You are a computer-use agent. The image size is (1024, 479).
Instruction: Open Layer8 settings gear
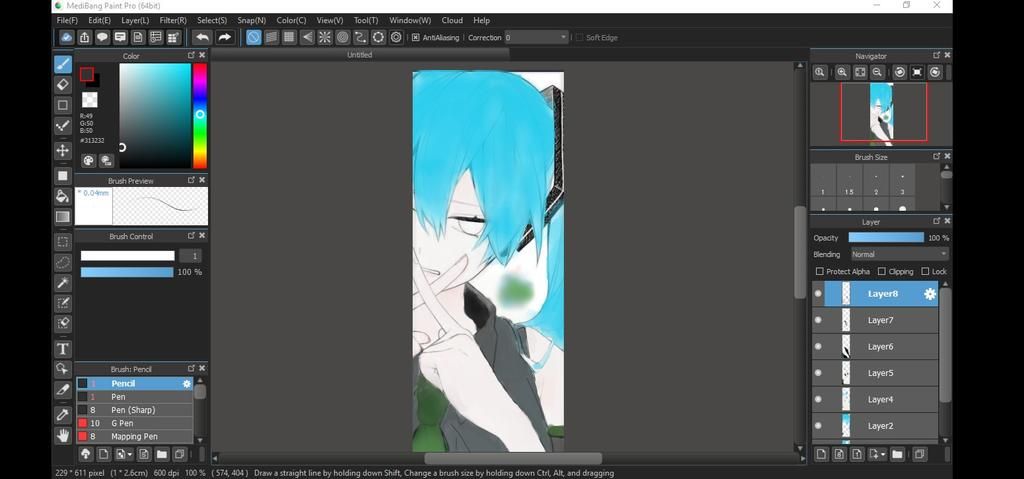tap(930, 294)
